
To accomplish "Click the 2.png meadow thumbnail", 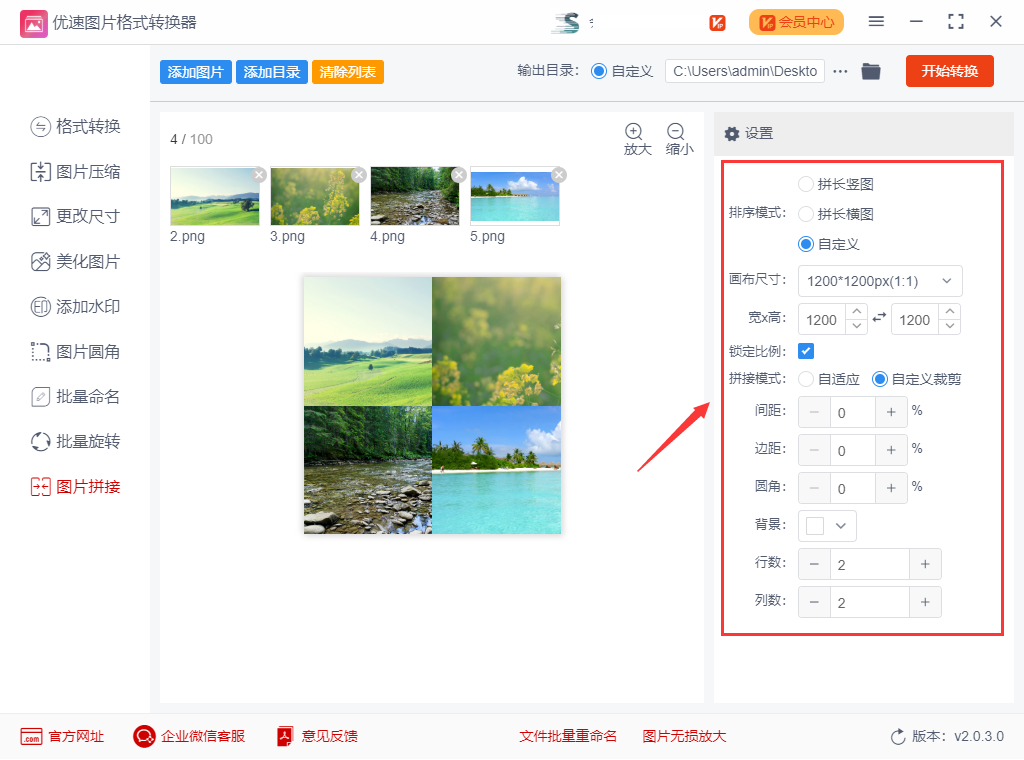I will click(x=214, y=196).
